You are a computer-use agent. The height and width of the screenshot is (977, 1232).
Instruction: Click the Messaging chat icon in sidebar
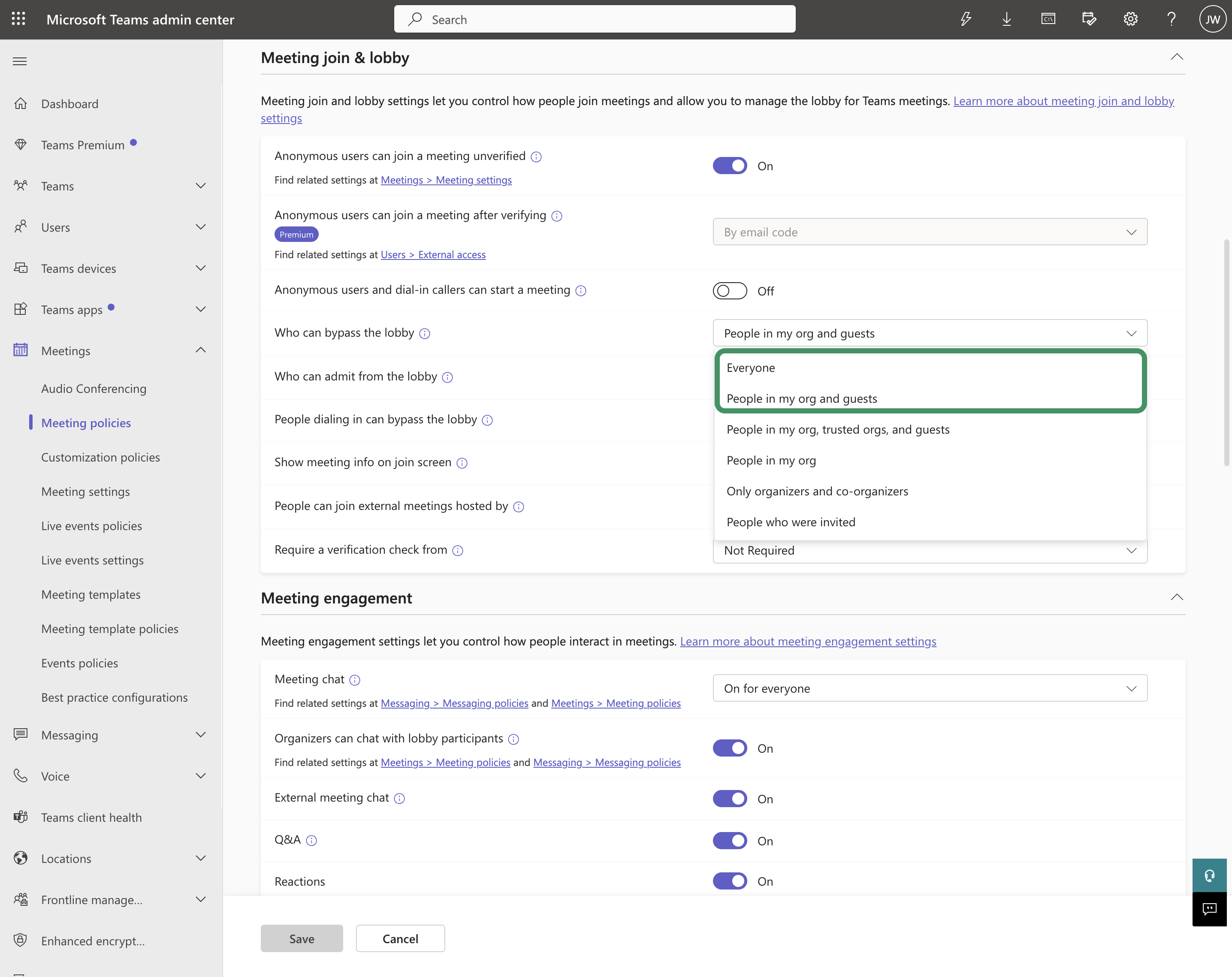pos(21,735)
